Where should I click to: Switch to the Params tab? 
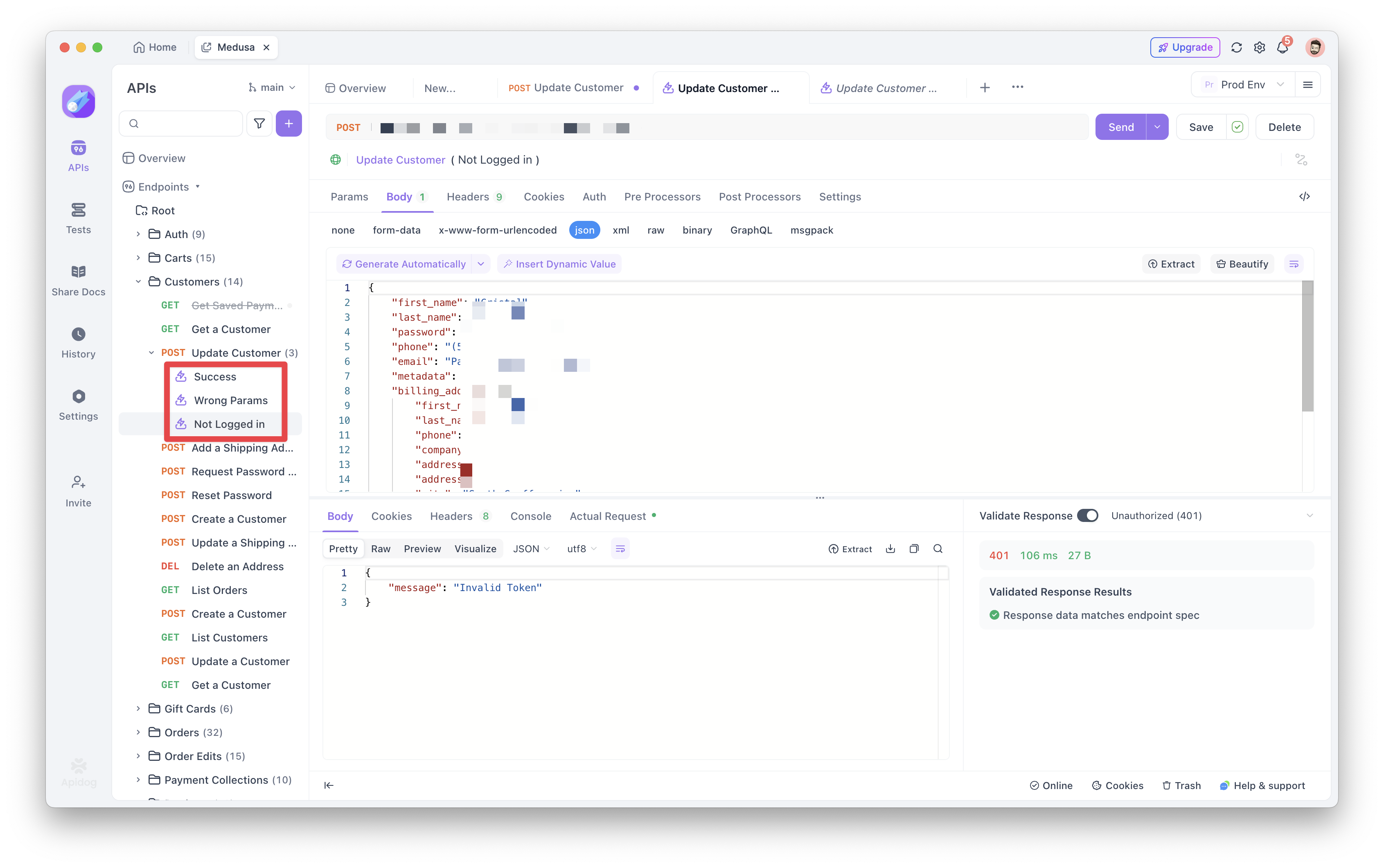pos(349,197)
